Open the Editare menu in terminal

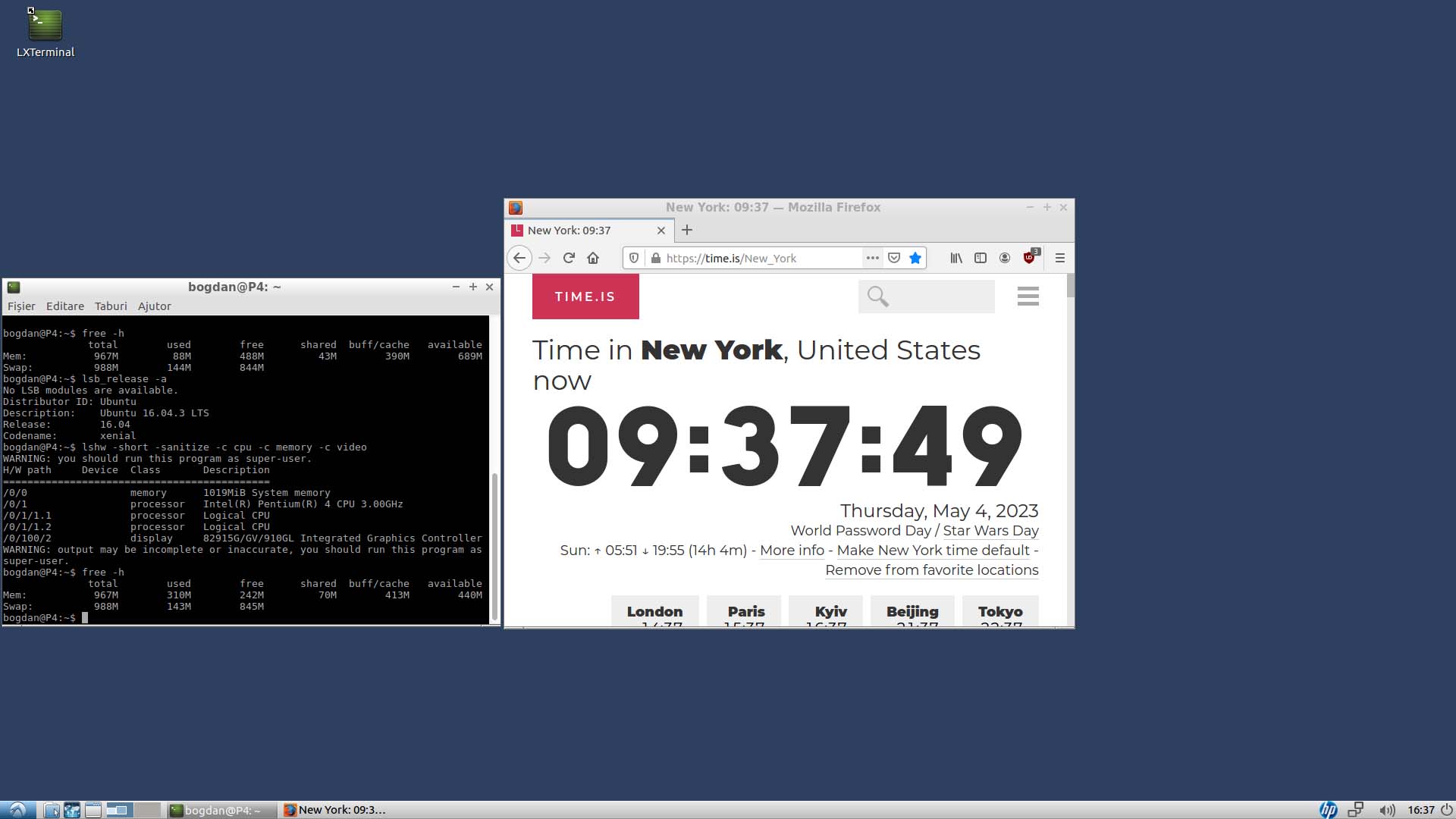64,306
